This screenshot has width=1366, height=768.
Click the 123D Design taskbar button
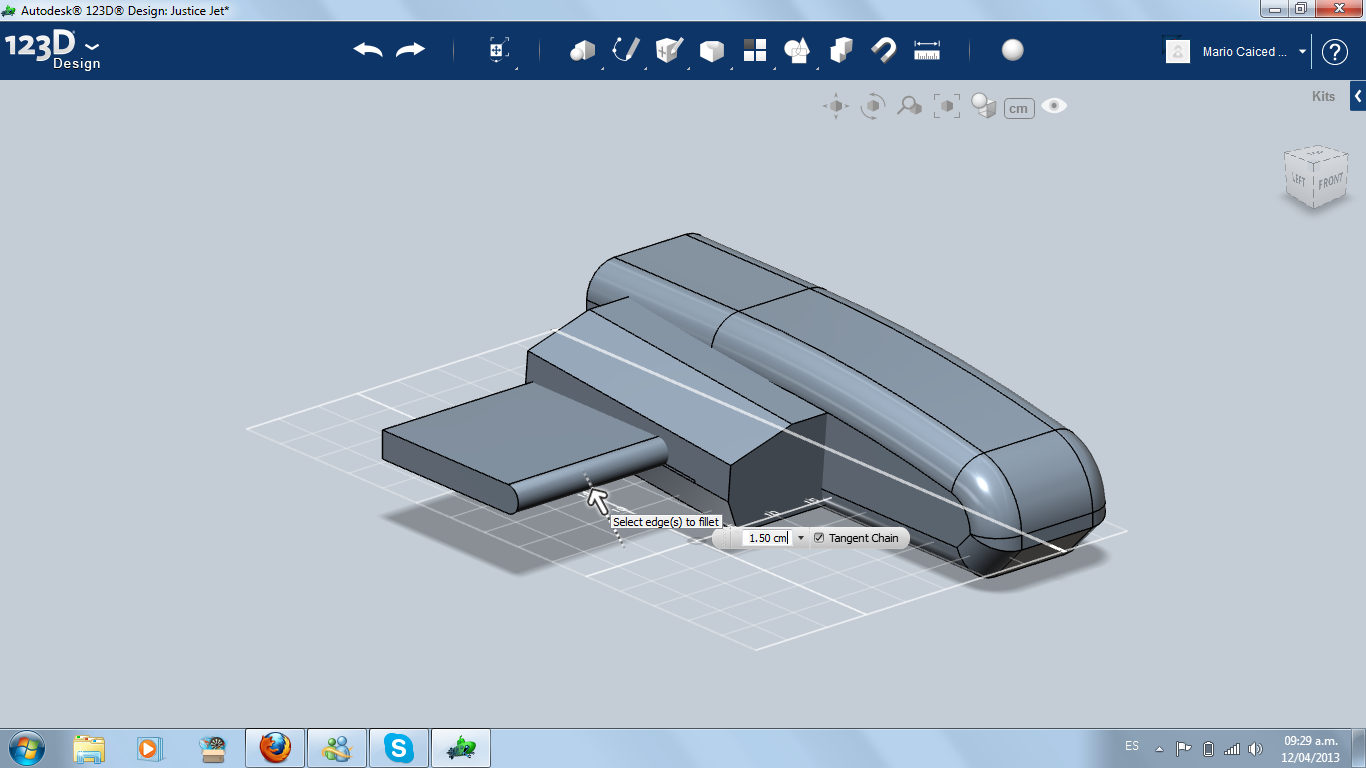461,748
